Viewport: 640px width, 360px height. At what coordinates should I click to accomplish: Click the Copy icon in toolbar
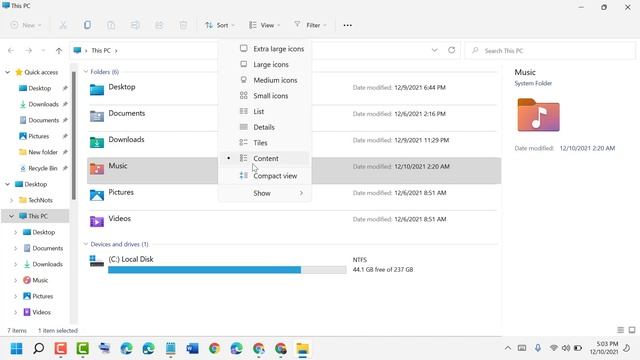pyautogui.click(x=87, y=25)
